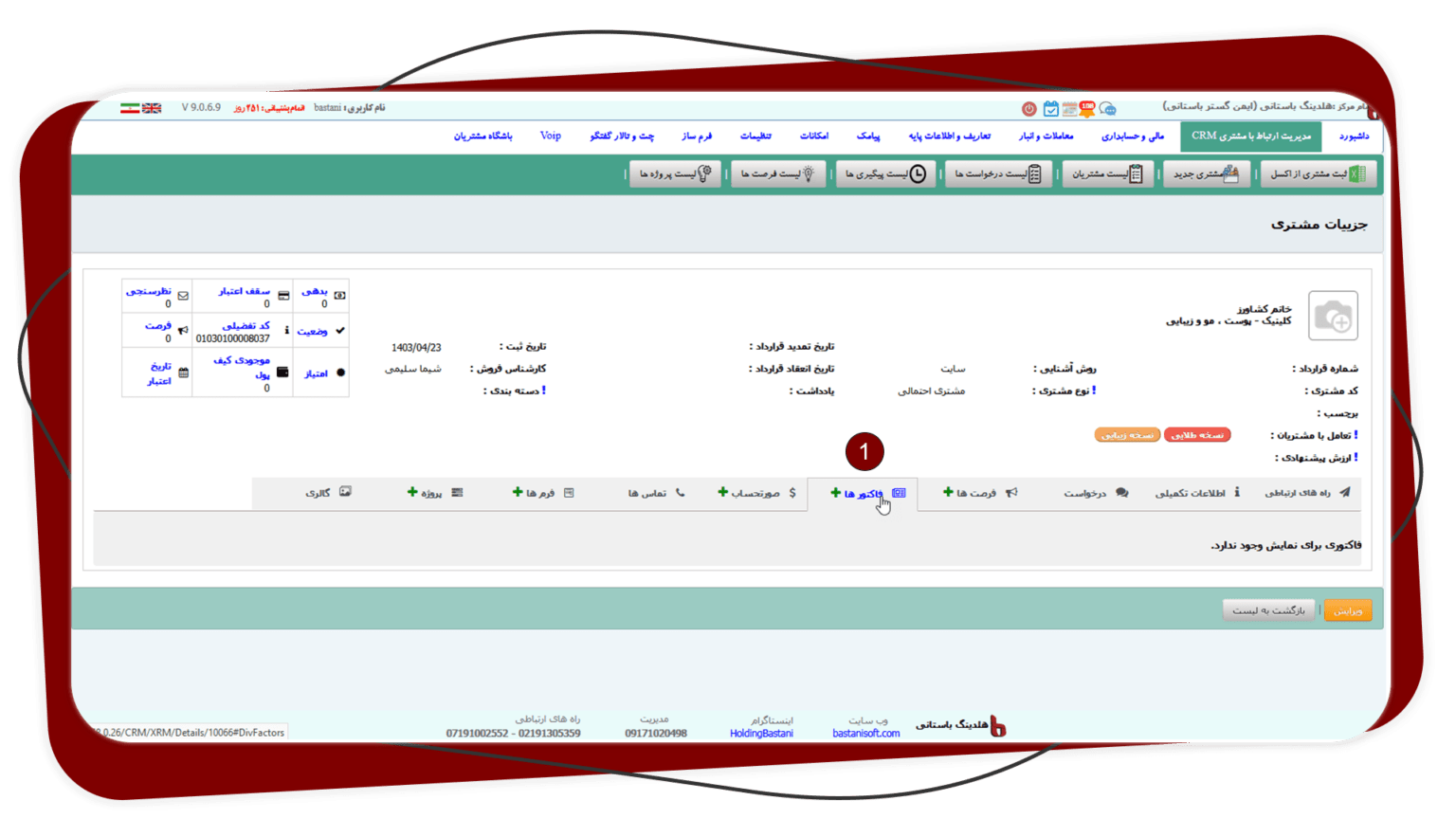Click the info icon of اطلاعات تکمیلی tab
This screenshot has width=1456, height=819.
(x=1237, y=492)
